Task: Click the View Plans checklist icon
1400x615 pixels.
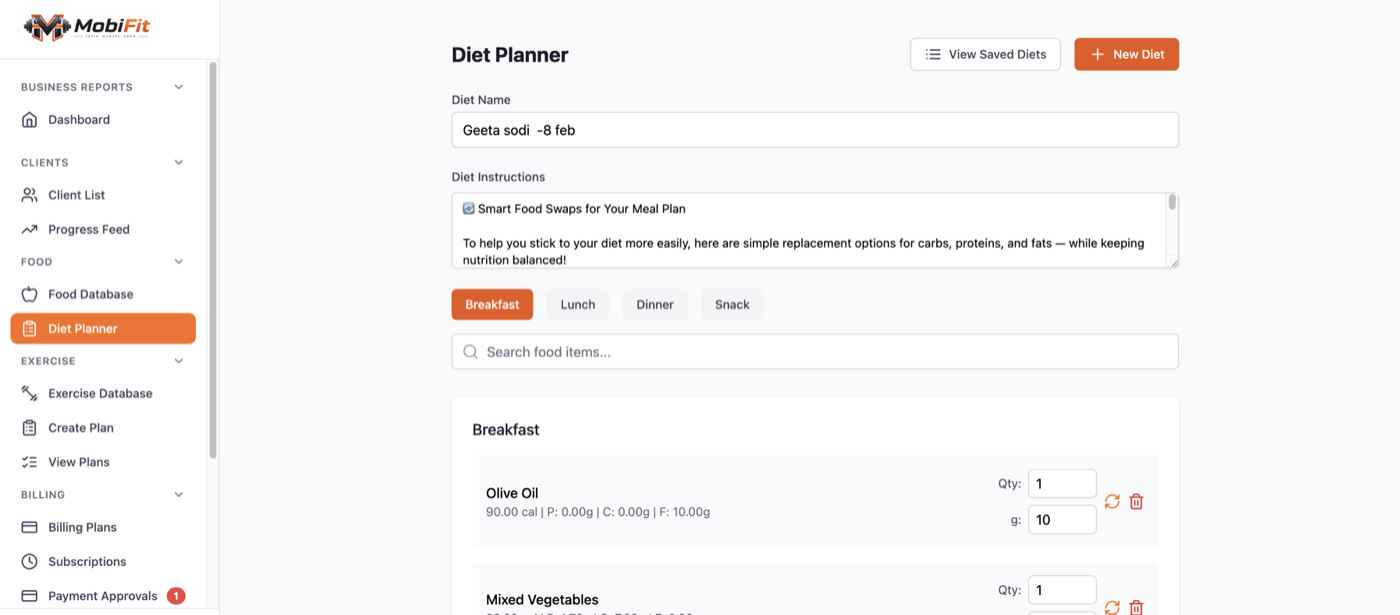Action: click(30, 462)
